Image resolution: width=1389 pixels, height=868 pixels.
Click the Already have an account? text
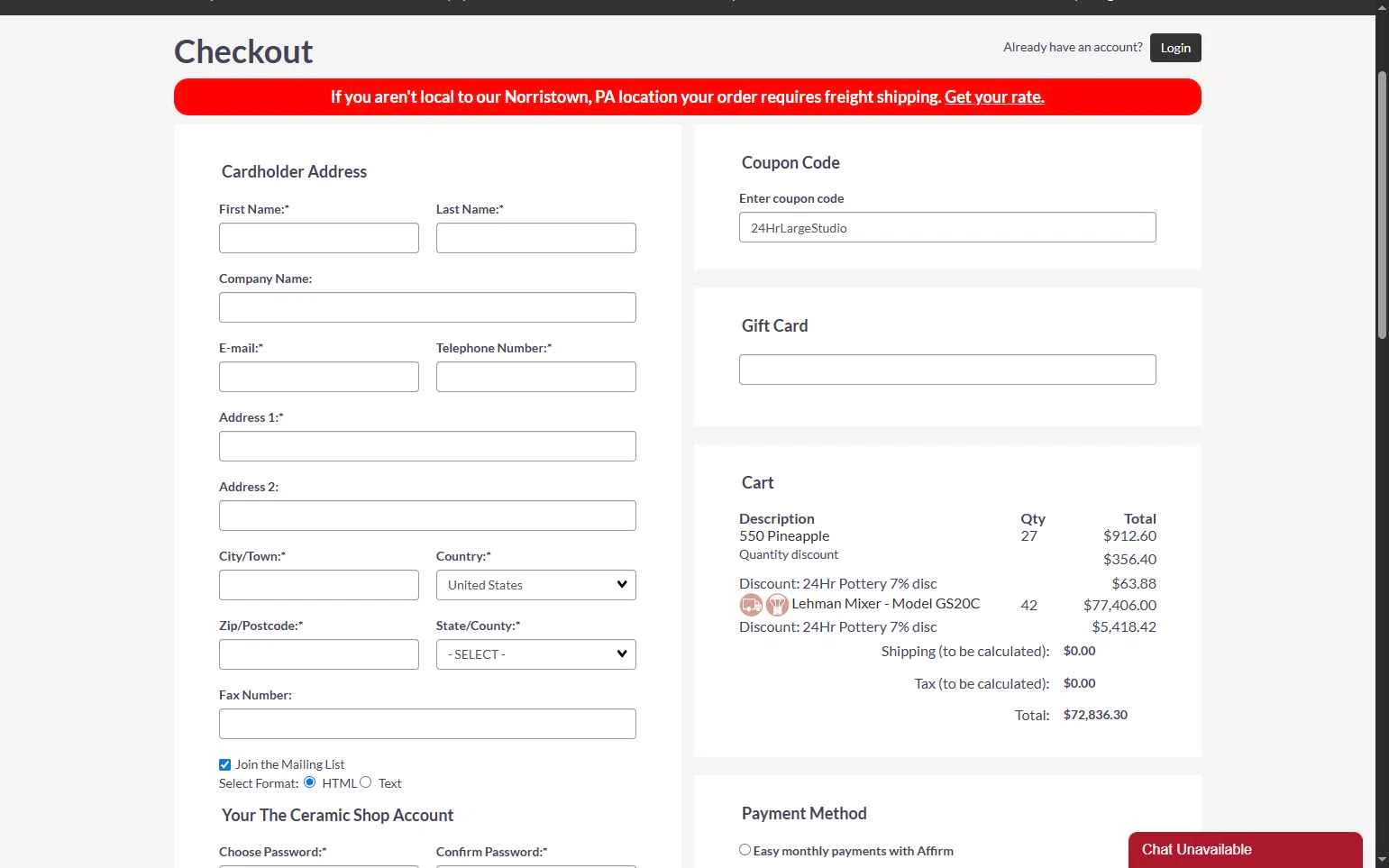coord(1073,47)
